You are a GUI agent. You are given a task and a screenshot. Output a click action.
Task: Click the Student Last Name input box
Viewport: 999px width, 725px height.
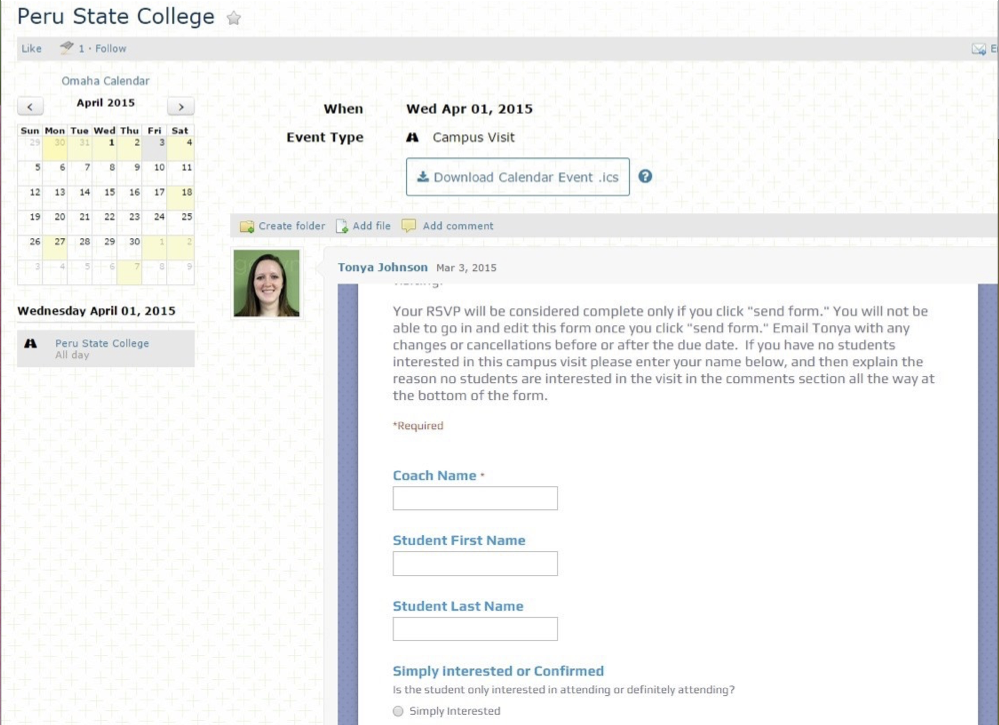(475, 628)
